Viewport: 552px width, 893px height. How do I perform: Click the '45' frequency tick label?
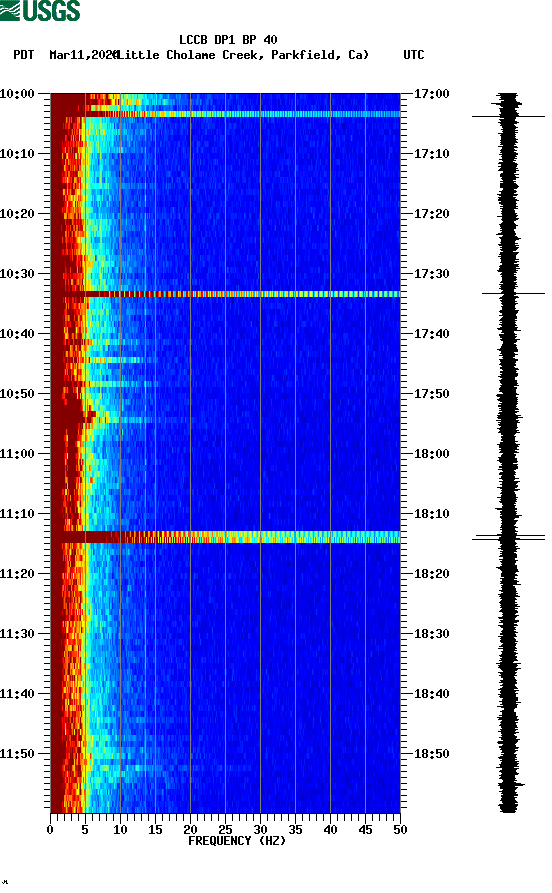point(365,830)
